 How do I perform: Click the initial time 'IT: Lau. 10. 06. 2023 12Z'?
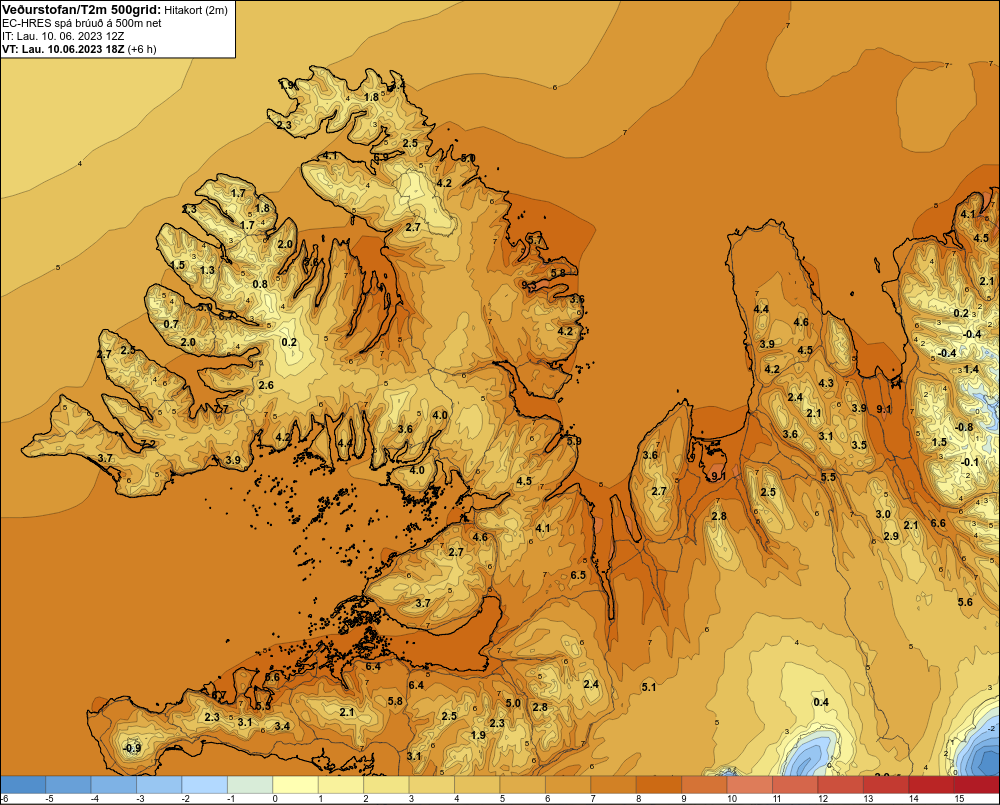pyautogui.click(x=63, y=36)
